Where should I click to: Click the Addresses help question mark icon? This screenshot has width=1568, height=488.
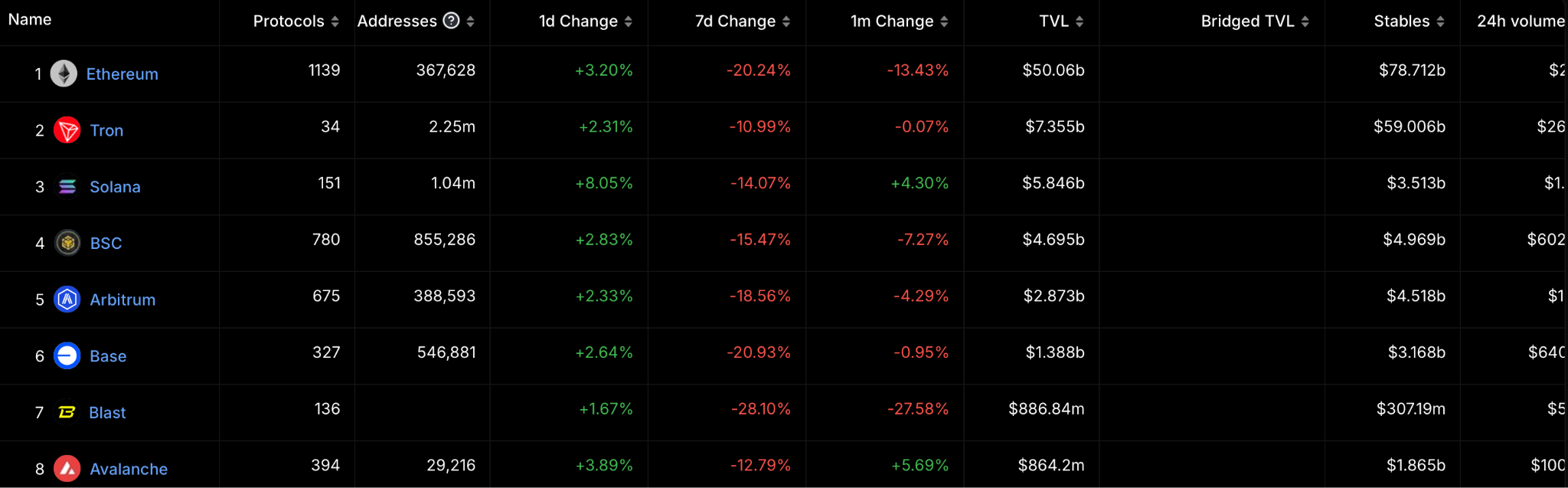[452, 21]
